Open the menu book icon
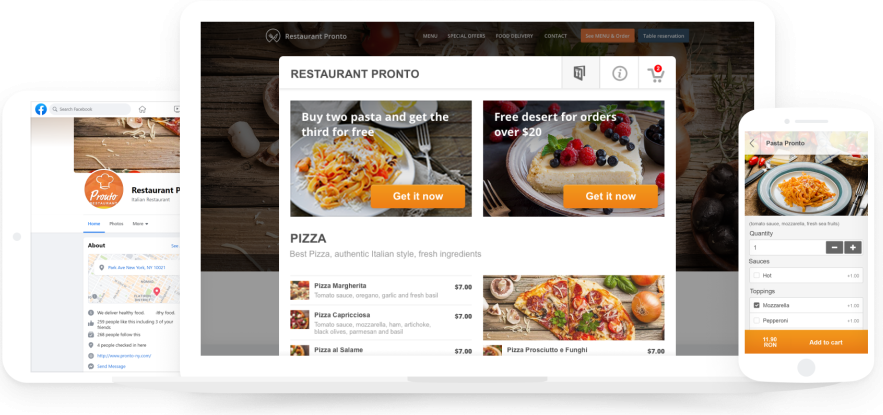The width and height of the screenshot is (883, 415). (x=579, y=73)
